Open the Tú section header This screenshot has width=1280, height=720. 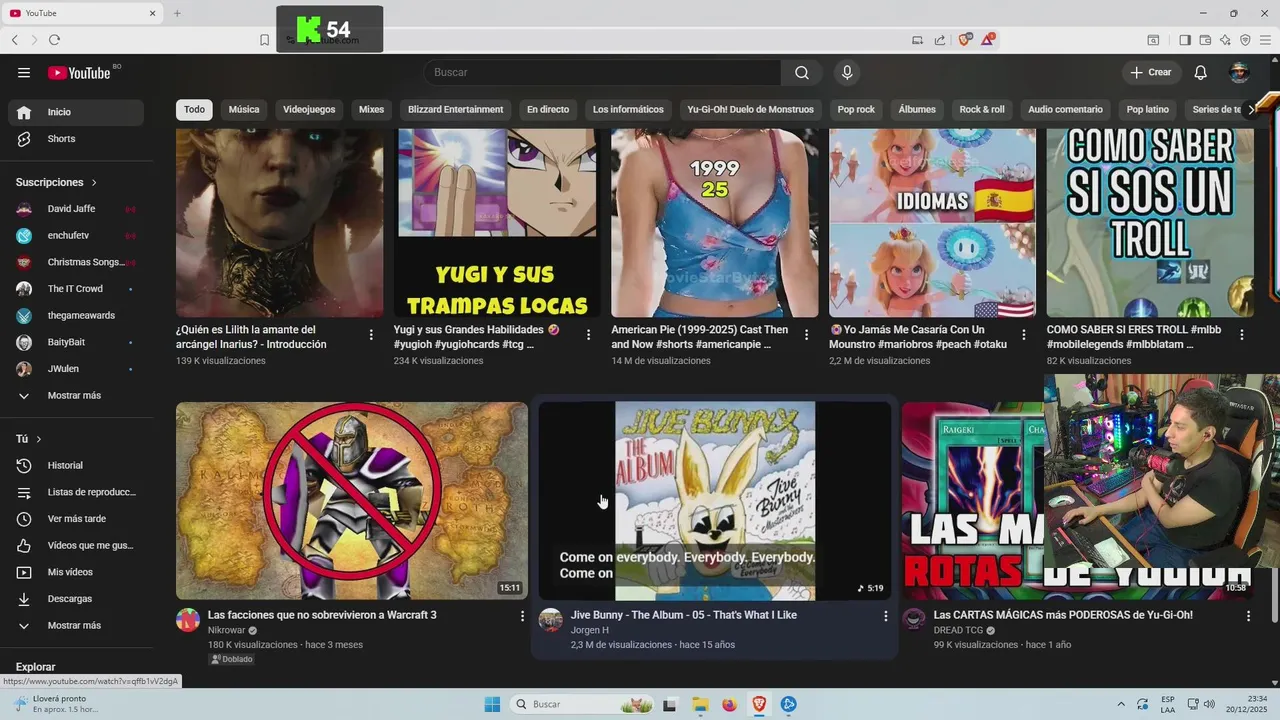(29, 439)
